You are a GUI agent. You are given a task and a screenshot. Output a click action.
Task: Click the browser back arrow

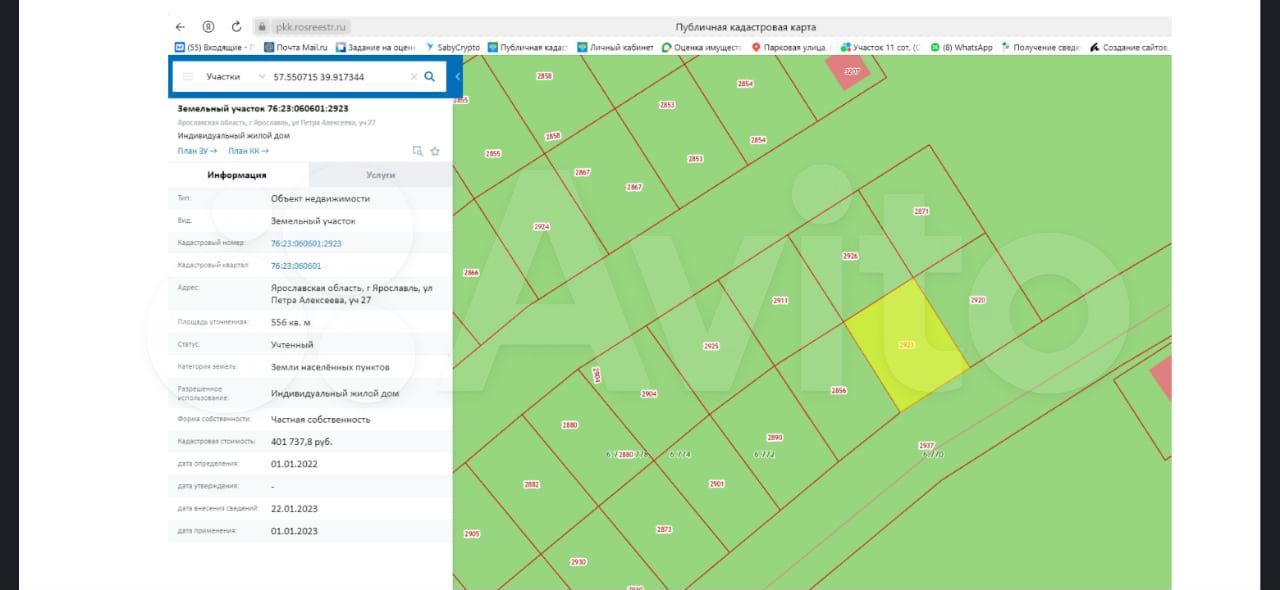coord(180,27)
